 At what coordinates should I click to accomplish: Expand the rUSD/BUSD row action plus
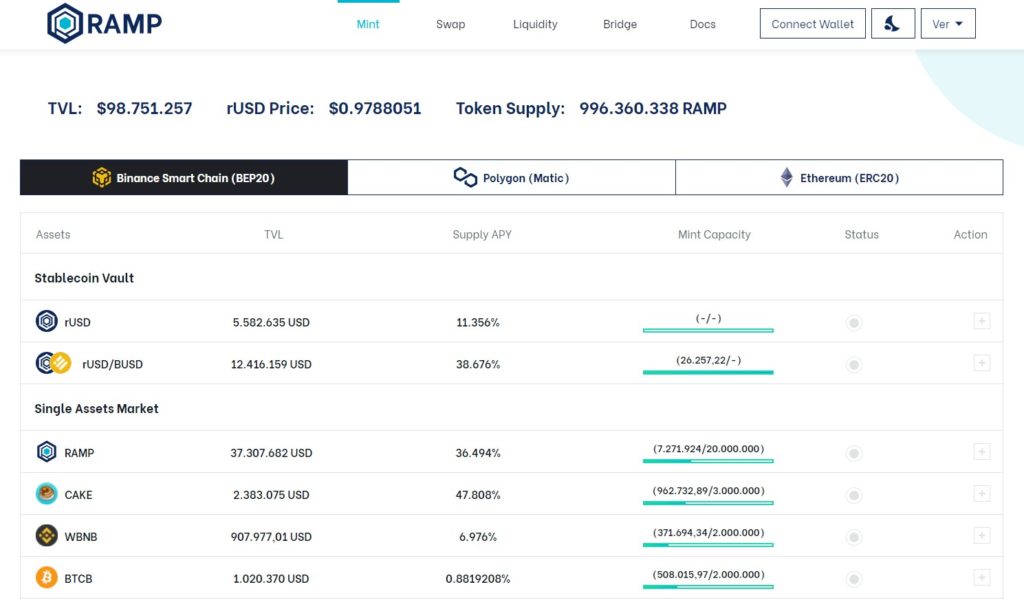click(x=982, y=363)
